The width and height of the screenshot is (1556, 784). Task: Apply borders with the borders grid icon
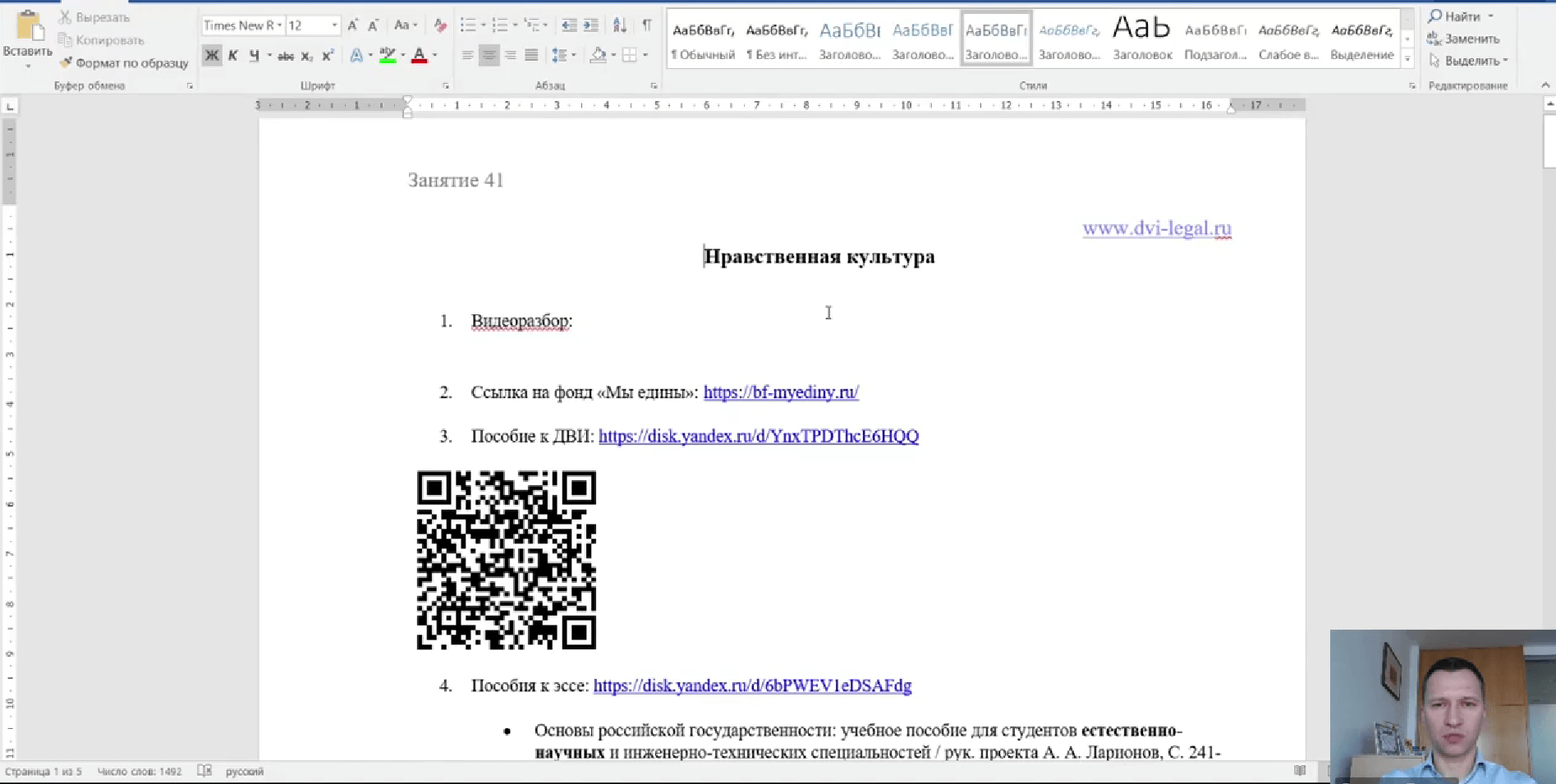pos(630,56)
